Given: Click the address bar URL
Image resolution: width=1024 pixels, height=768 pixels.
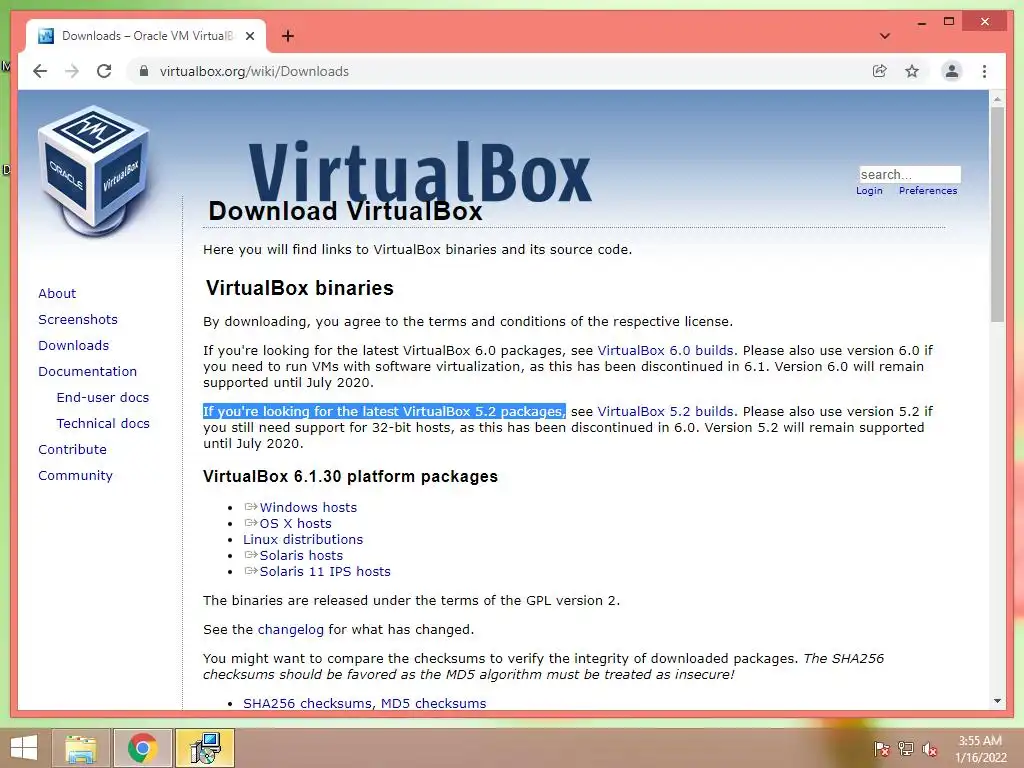Looking at the screenshot, I should (254, 71).
